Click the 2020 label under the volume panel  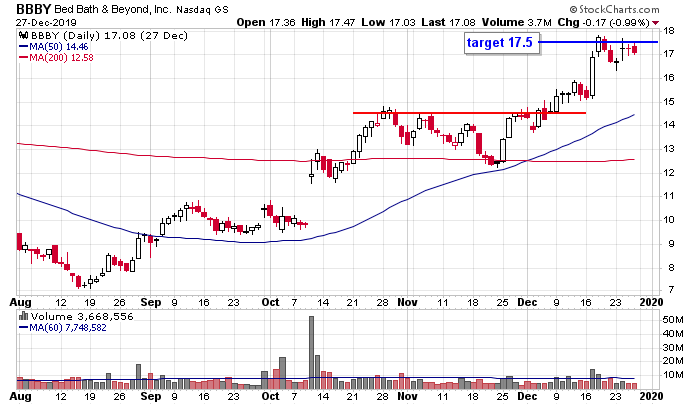coord(651,396)
